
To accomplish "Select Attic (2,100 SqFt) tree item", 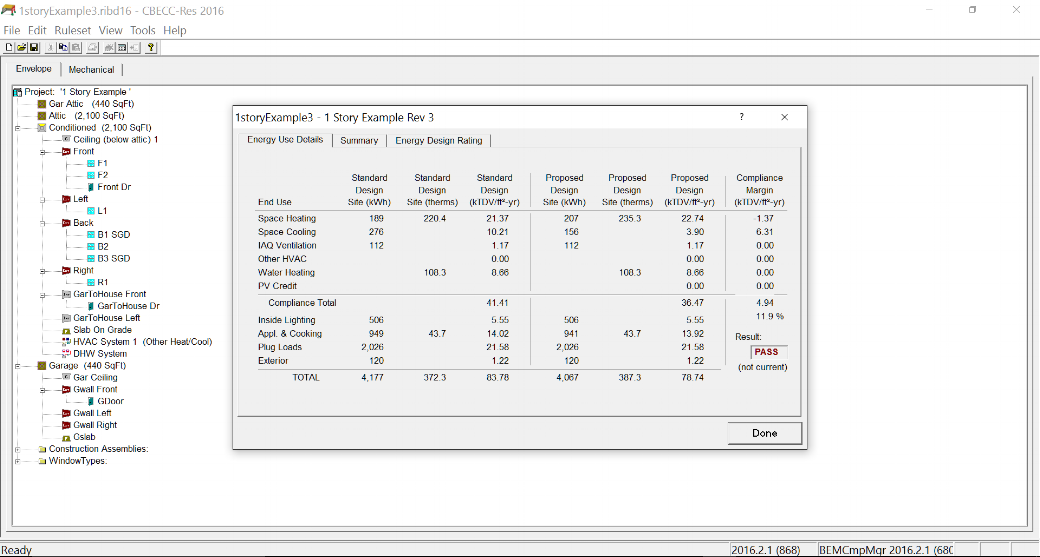I will (x=87, y=115).
